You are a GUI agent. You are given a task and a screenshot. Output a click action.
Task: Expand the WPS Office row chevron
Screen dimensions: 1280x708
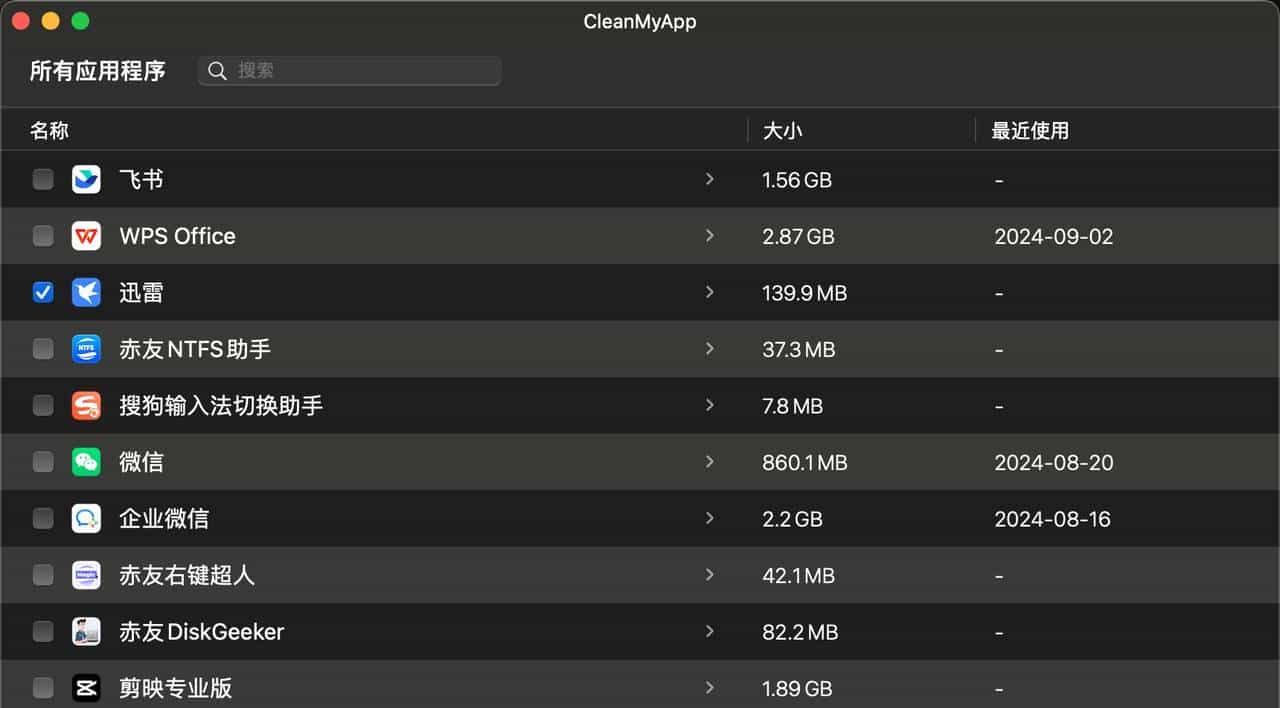[x=710, y=236]
